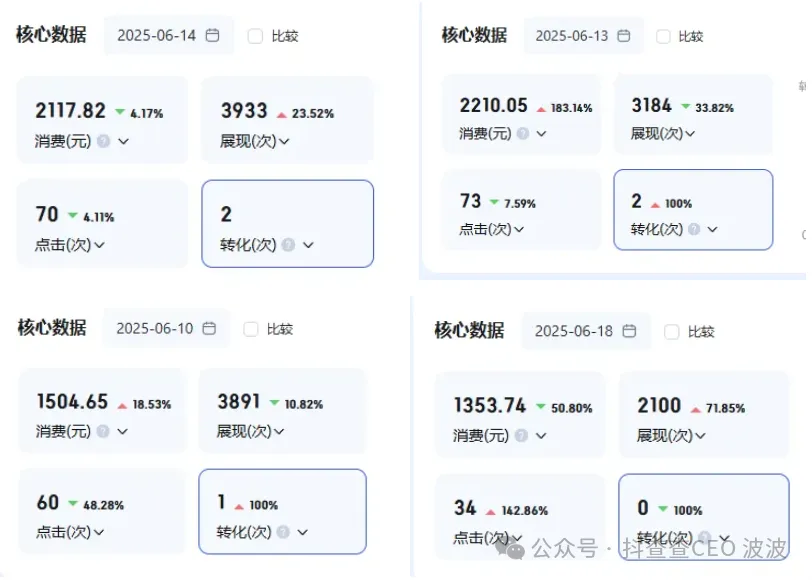This screenshot has height=580, width=812.
Task: Expand 展现(次) dropdown under 3933
Action: 285,141
